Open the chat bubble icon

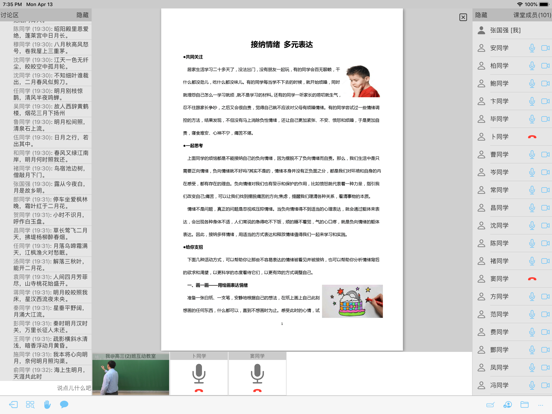coord(64,404)
